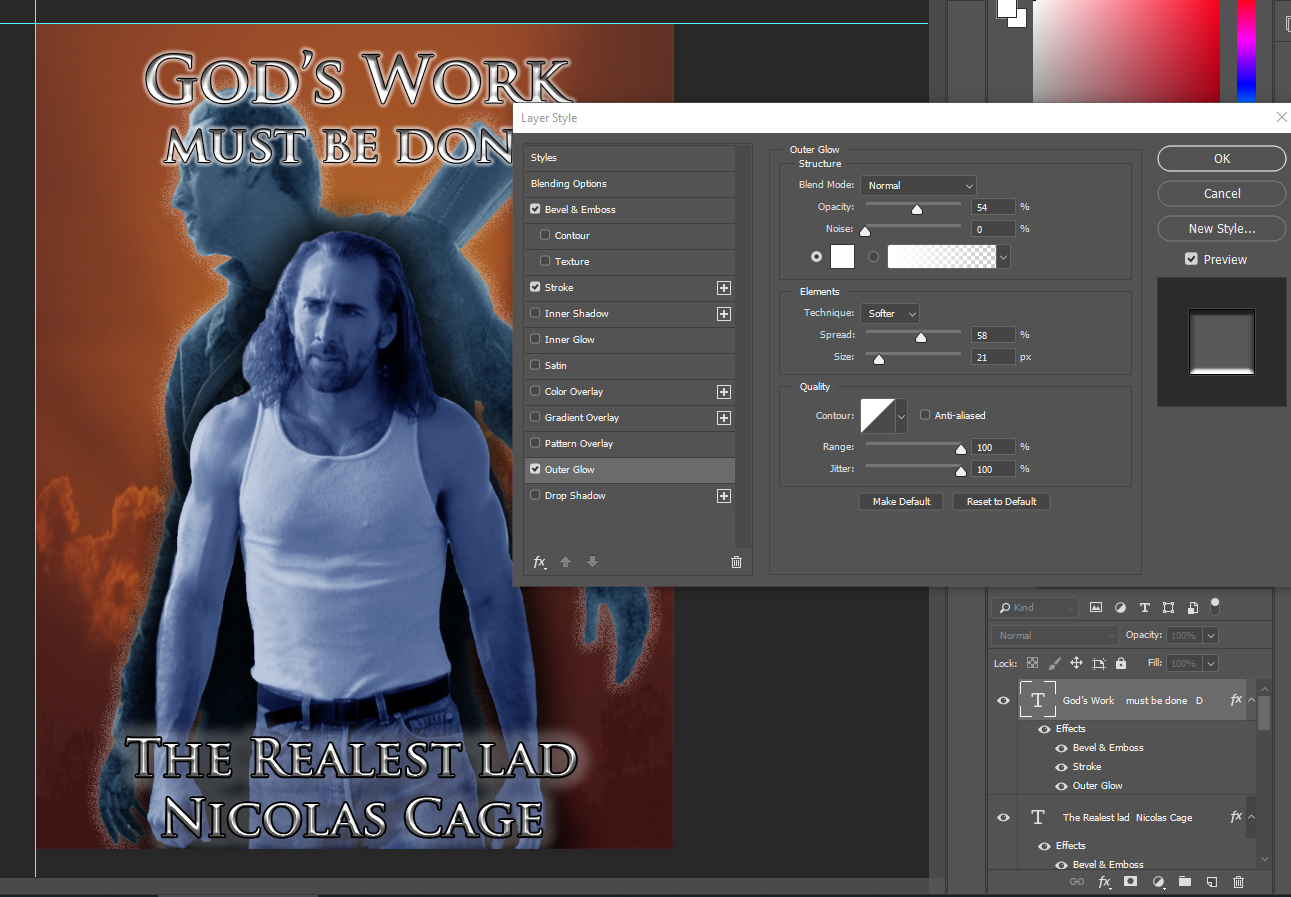Lock all padlock icon in Layers panel
This screenshot has width=1291, height=897.
coord(1120,663)
